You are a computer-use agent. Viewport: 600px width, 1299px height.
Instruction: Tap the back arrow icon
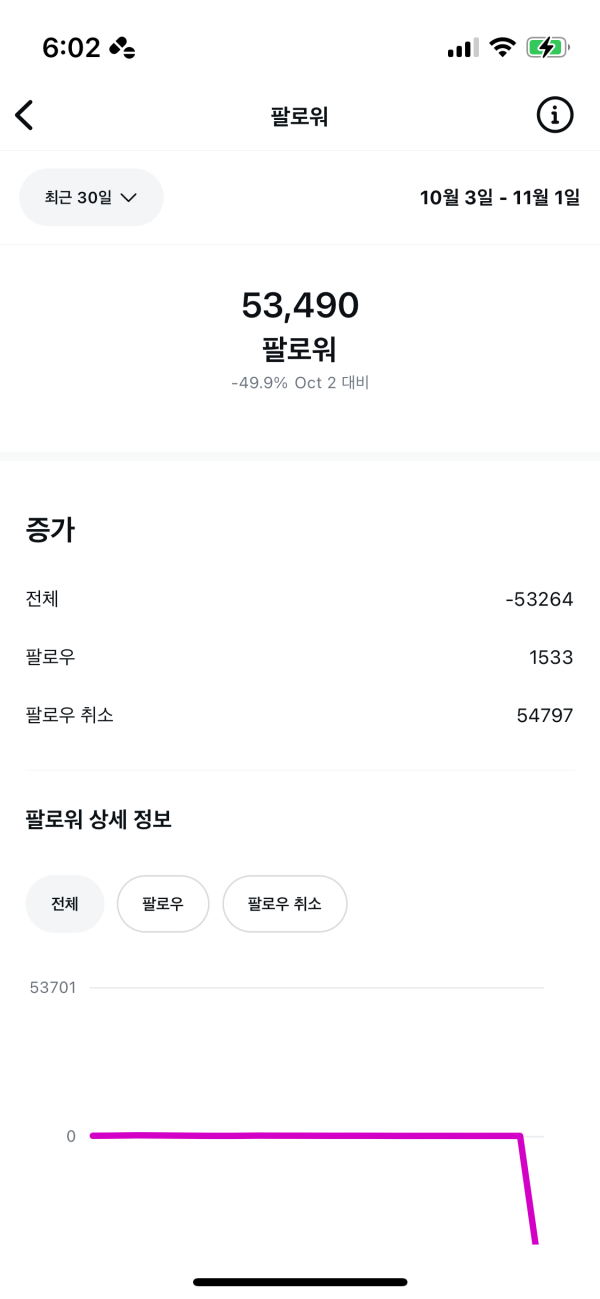pyautogui.click(x=25, y=116)
